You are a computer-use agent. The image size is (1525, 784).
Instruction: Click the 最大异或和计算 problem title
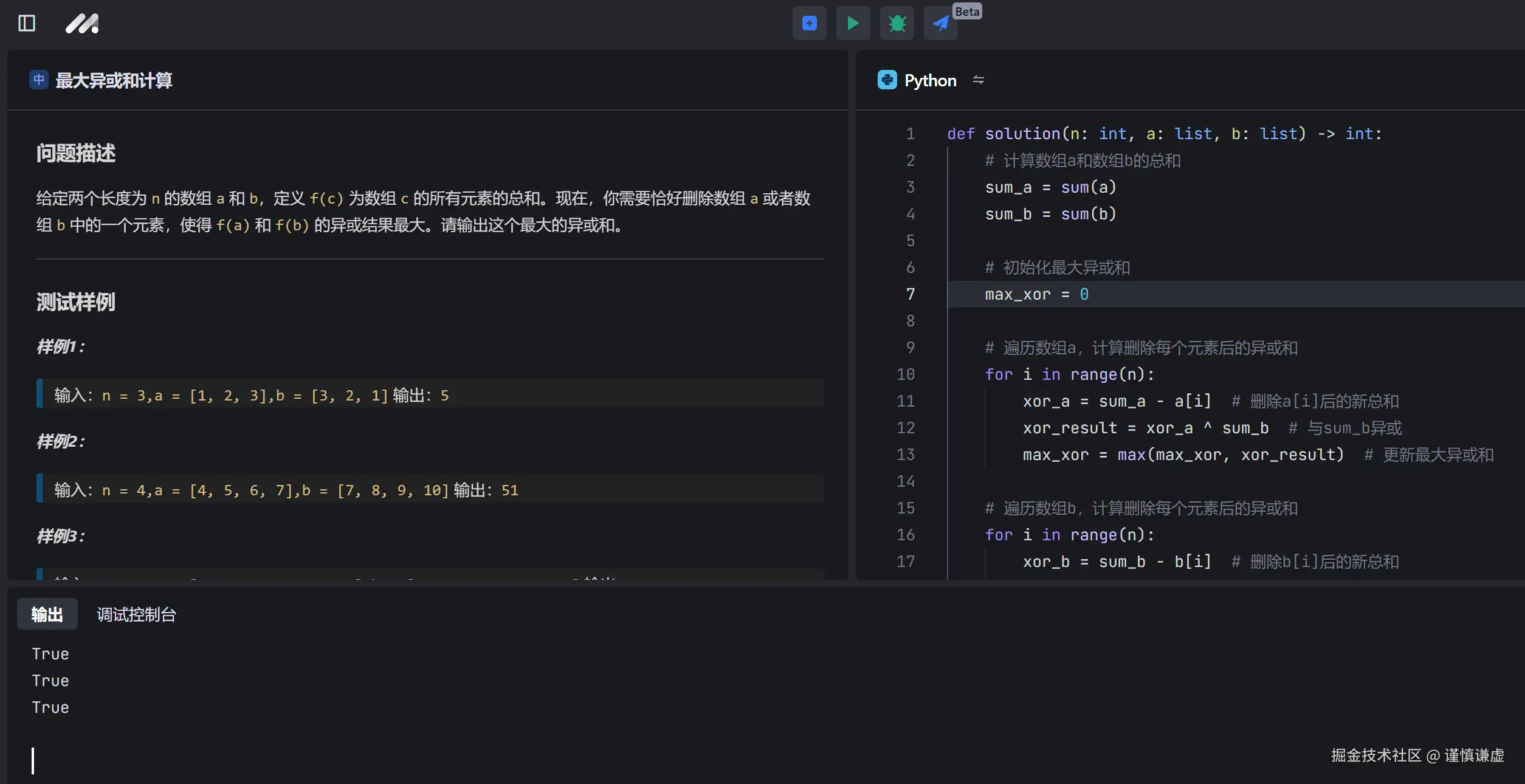114,80
